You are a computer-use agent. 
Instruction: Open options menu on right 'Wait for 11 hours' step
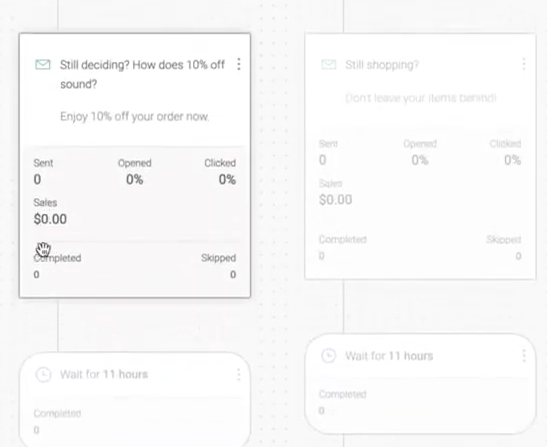coord(524,356)
